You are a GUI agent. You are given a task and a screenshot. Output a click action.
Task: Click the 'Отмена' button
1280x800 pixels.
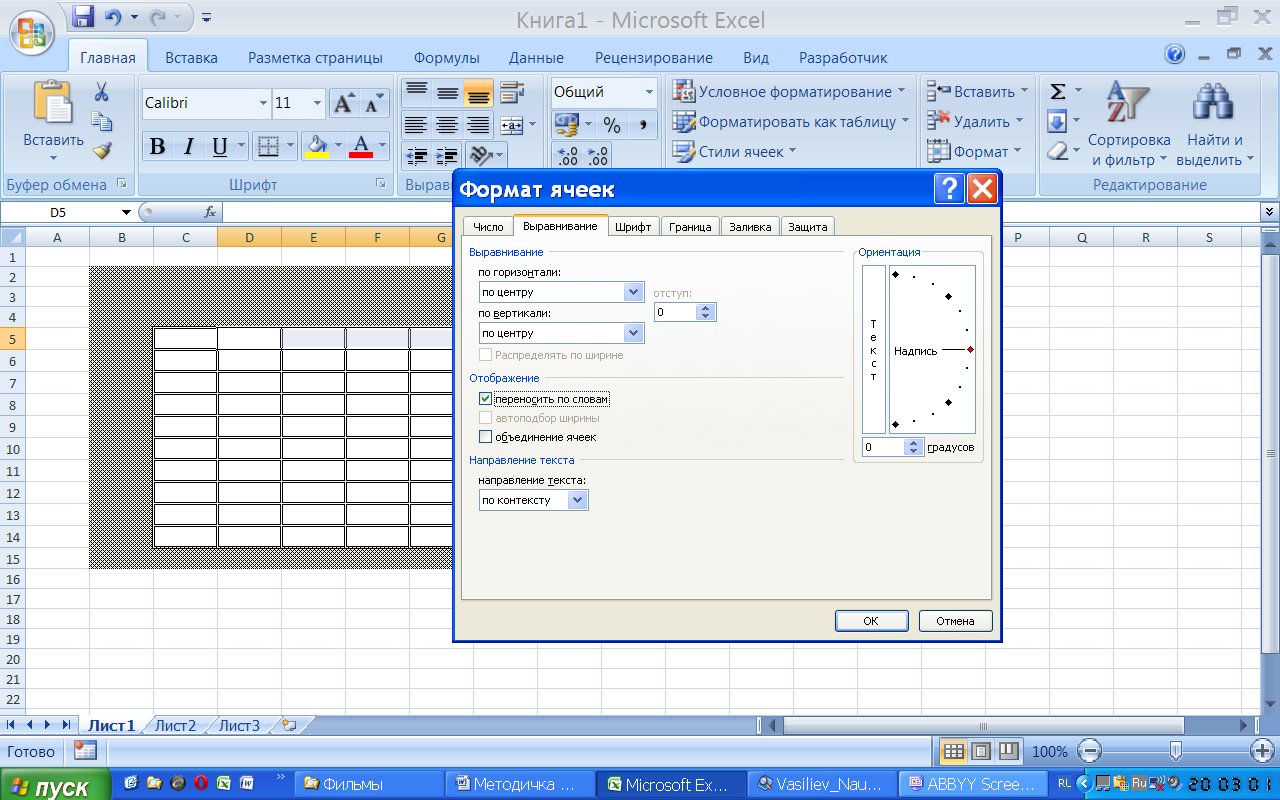point(955,621)
